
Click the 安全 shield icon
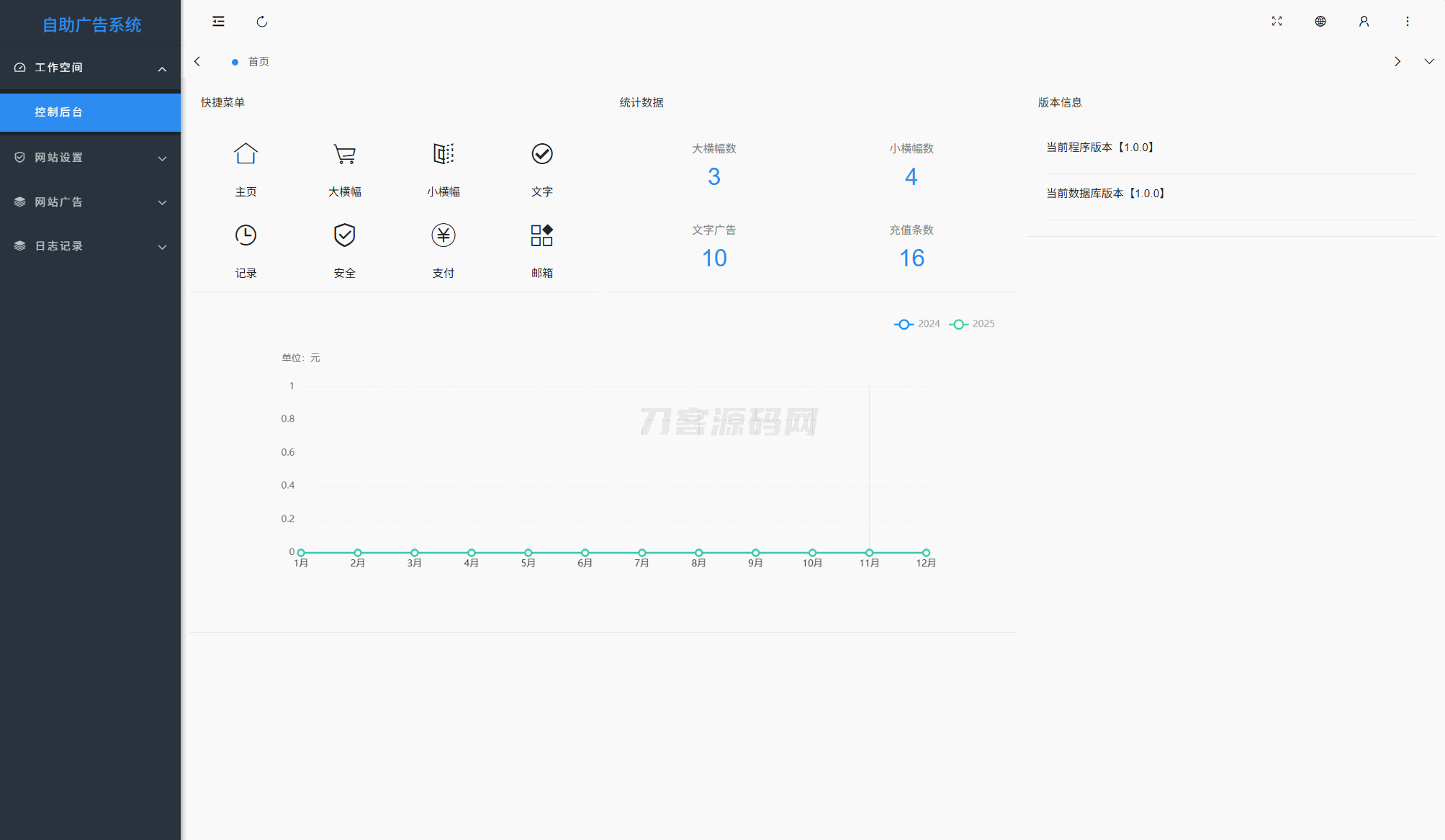coord(344,235)
